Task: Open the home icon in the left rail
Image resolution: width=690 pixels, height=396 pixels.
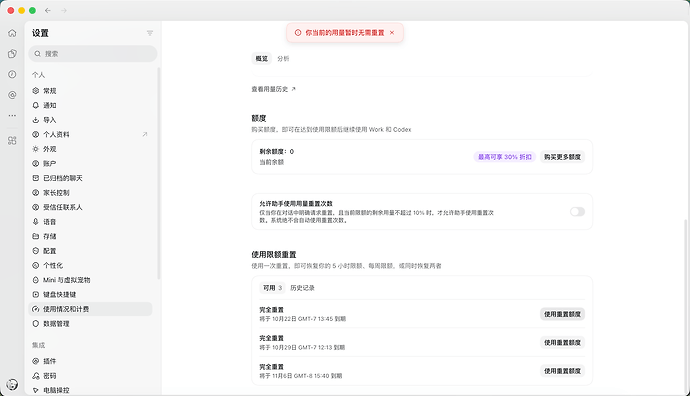Action: click(12, 33)
